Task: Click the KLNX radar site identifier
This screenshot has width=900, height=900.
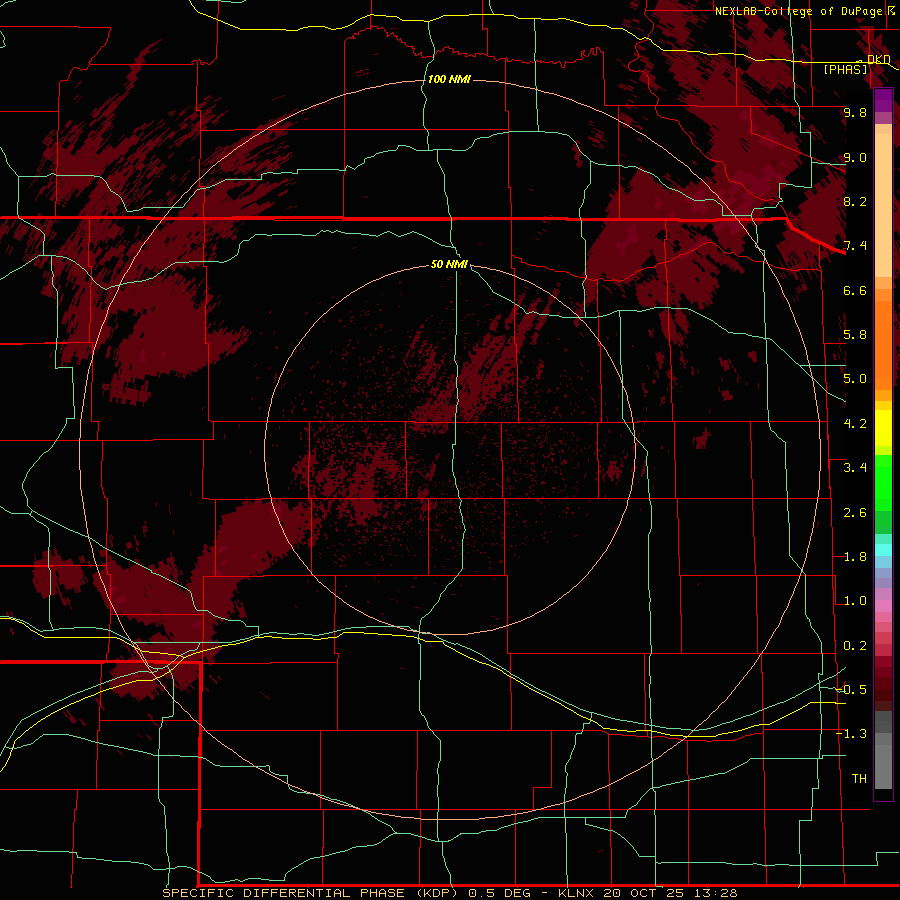Action: [576, 893]
